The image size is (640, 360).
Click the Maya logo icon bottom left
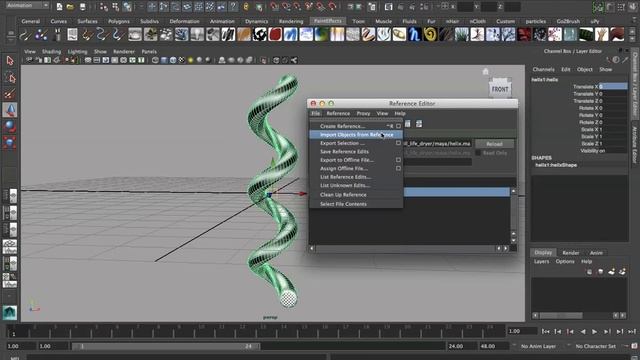point(10,312)
